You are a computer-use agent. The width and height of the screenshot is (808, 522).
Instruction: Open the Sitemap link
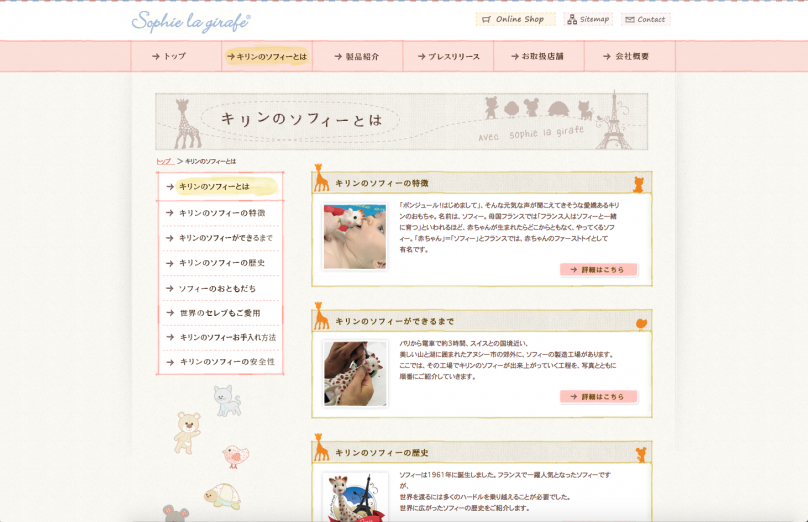point(588,20)
